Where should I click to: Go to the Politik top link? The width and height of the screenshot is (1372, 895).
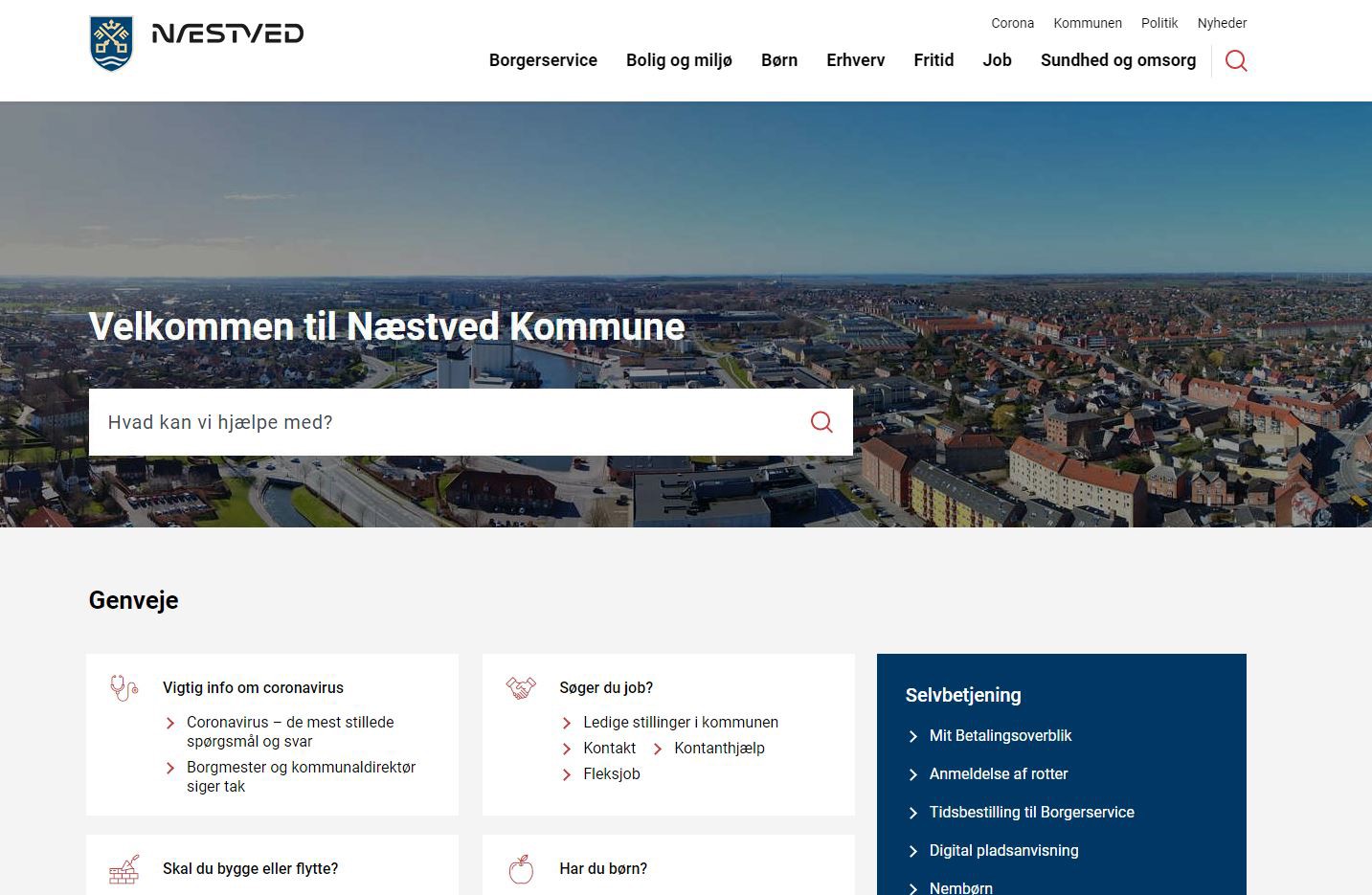click(1159, 23)
